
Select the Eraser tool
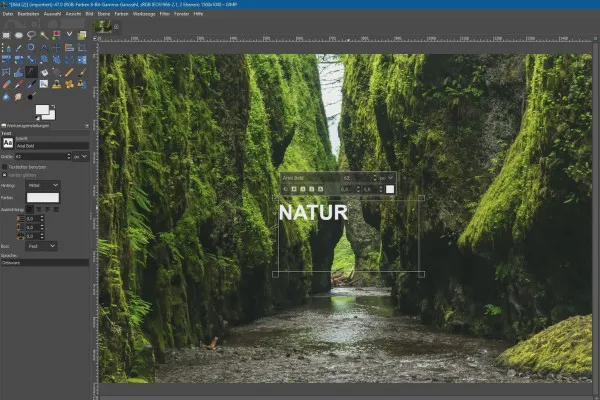tap(7, 85)
